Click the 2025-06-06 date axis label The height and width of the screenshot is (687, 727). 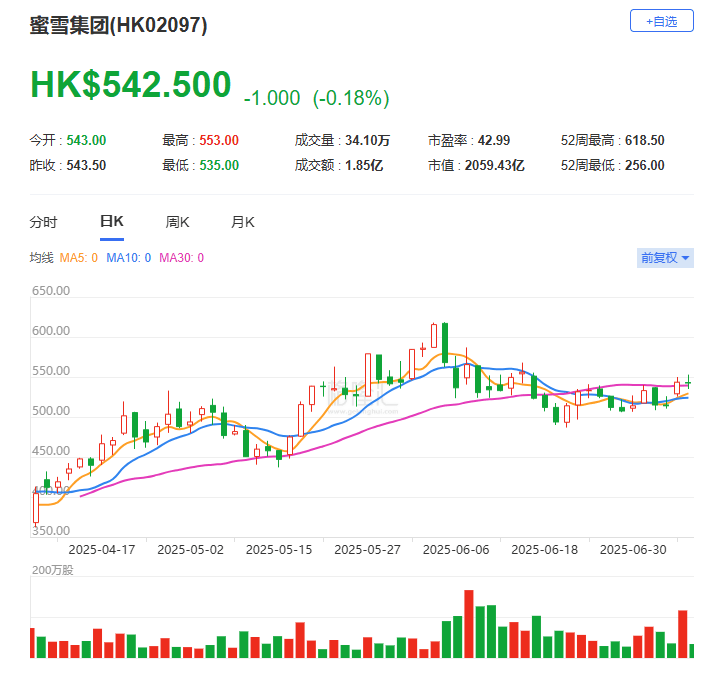coord(456,549)
